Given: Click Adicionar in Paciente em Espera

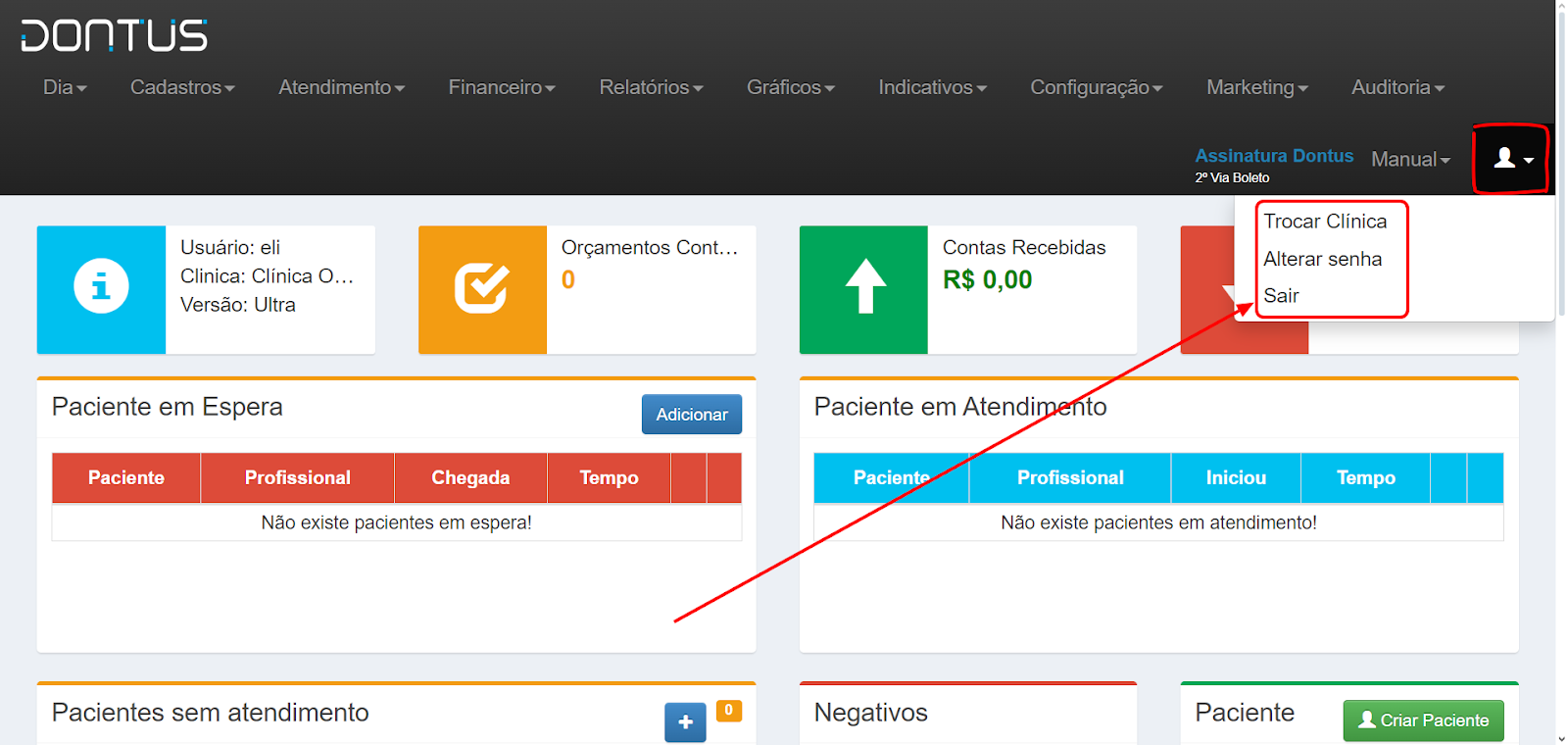Looking at the screenshot, I should pos(692,415).
